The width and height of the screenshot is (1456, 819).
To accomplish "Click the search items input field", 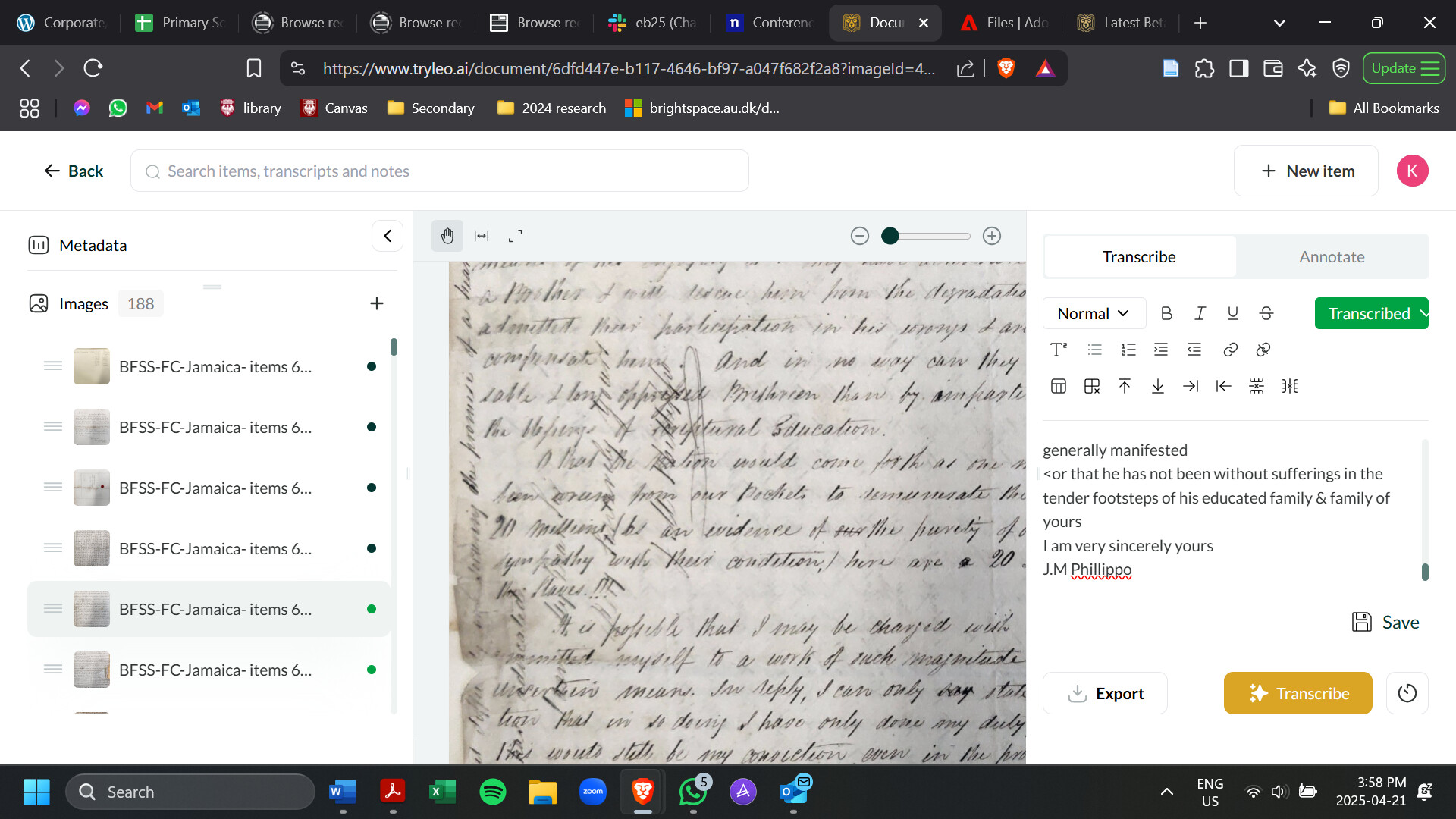I will pyautogui.click(x=440, y=171).
